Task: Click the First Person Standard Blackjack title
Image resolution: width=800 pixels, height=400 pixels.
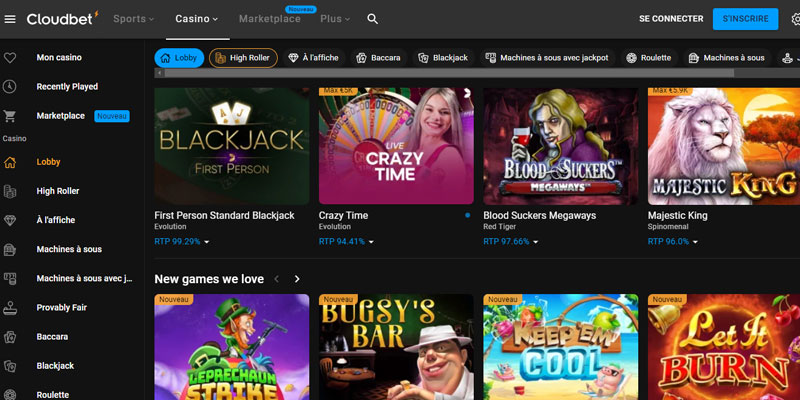Action: (x=224, y=216)
